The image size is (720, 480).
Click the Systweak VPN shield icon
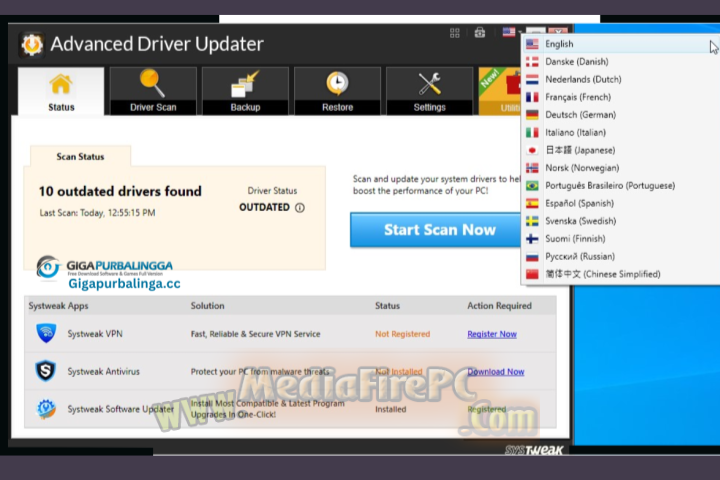(x=46, y=333)
